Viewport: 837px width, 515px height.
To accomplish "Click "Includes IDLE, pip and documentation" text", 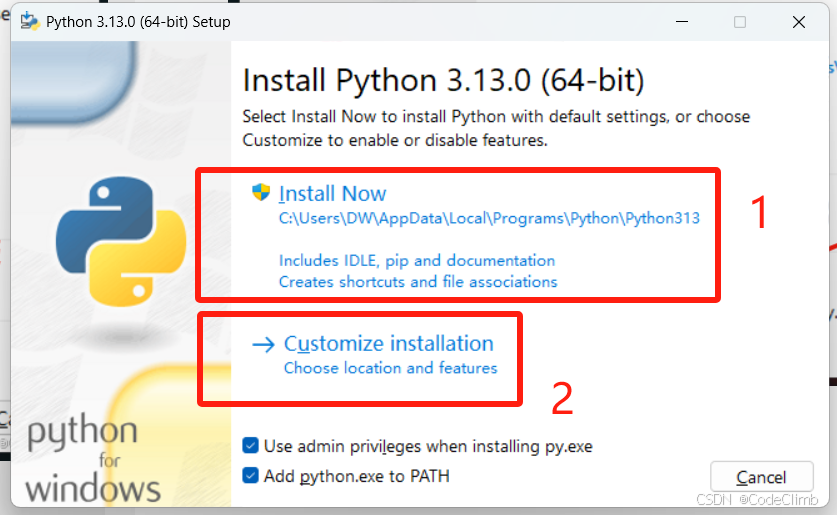I will tap(417, 260).
